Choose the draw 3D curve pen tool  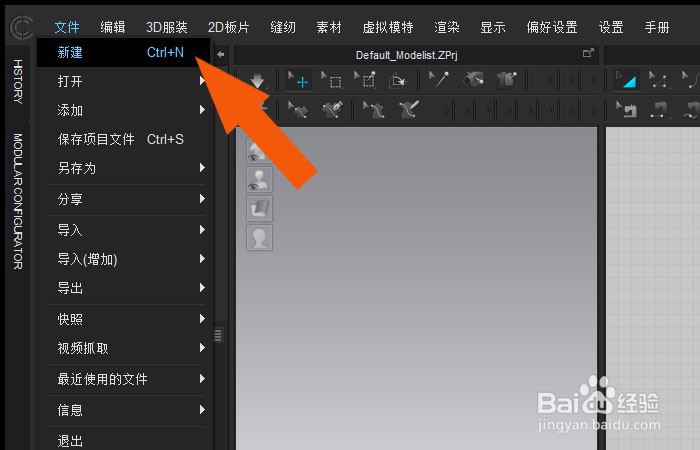[x=408, y=109]
